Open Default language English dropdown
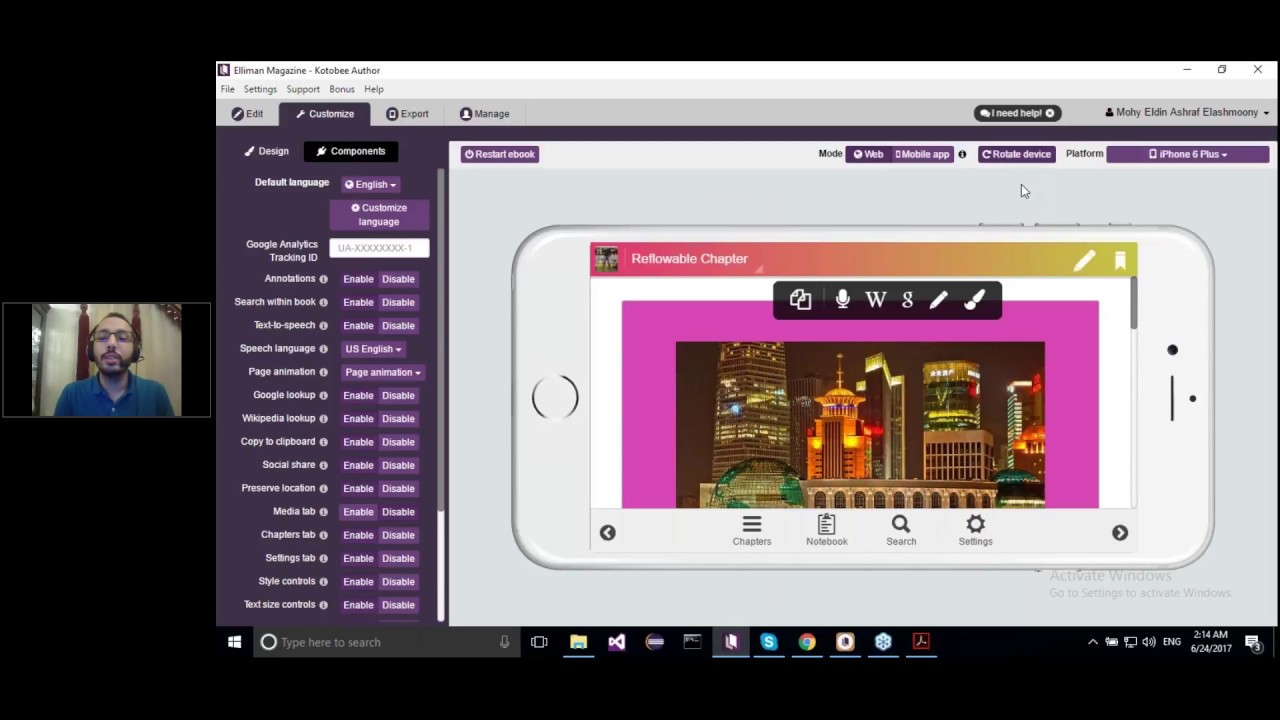 coord(370,184)
